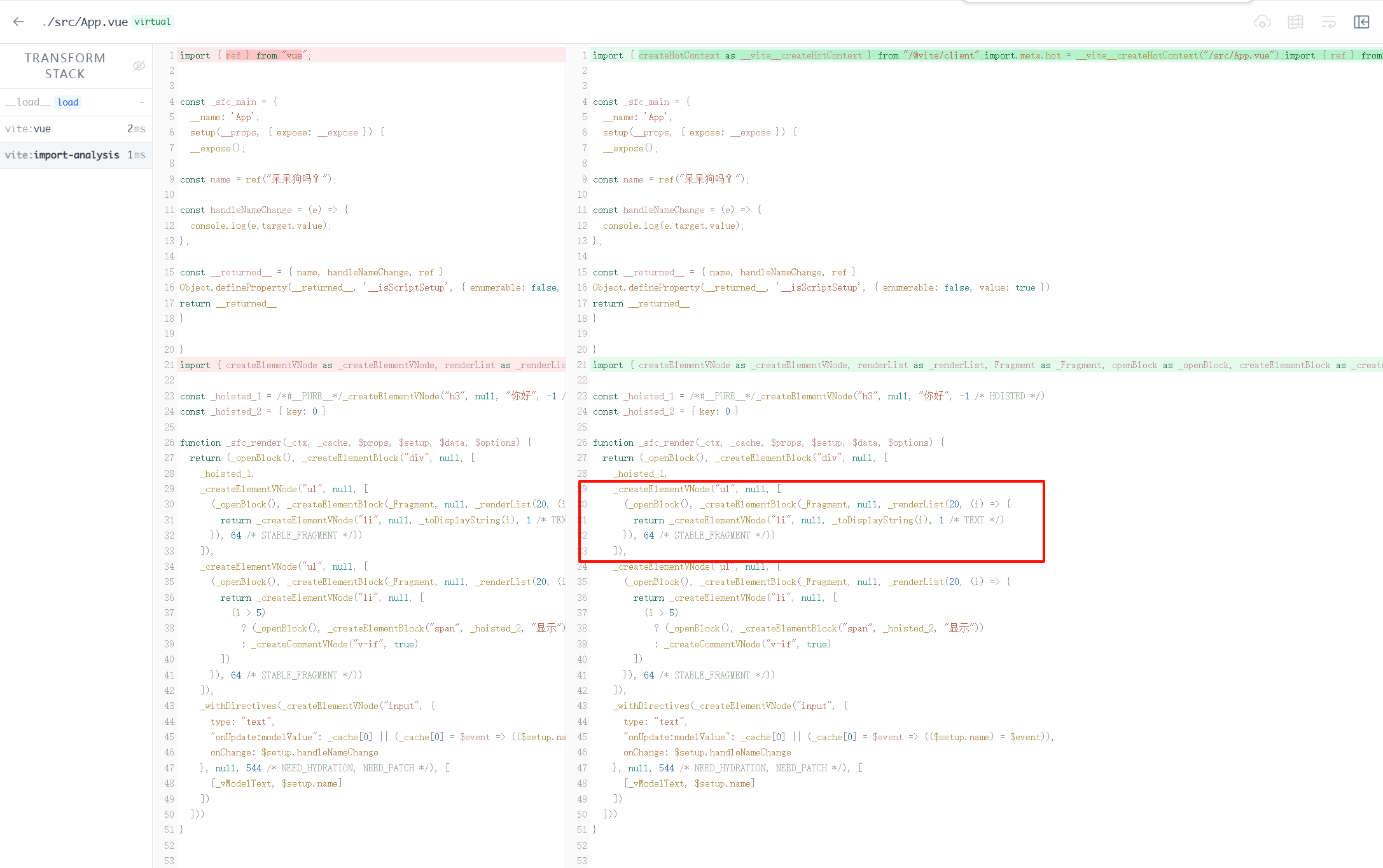Toggle line wrapping icon
The image size is (1383, 868).
(x=1328, y=22)
